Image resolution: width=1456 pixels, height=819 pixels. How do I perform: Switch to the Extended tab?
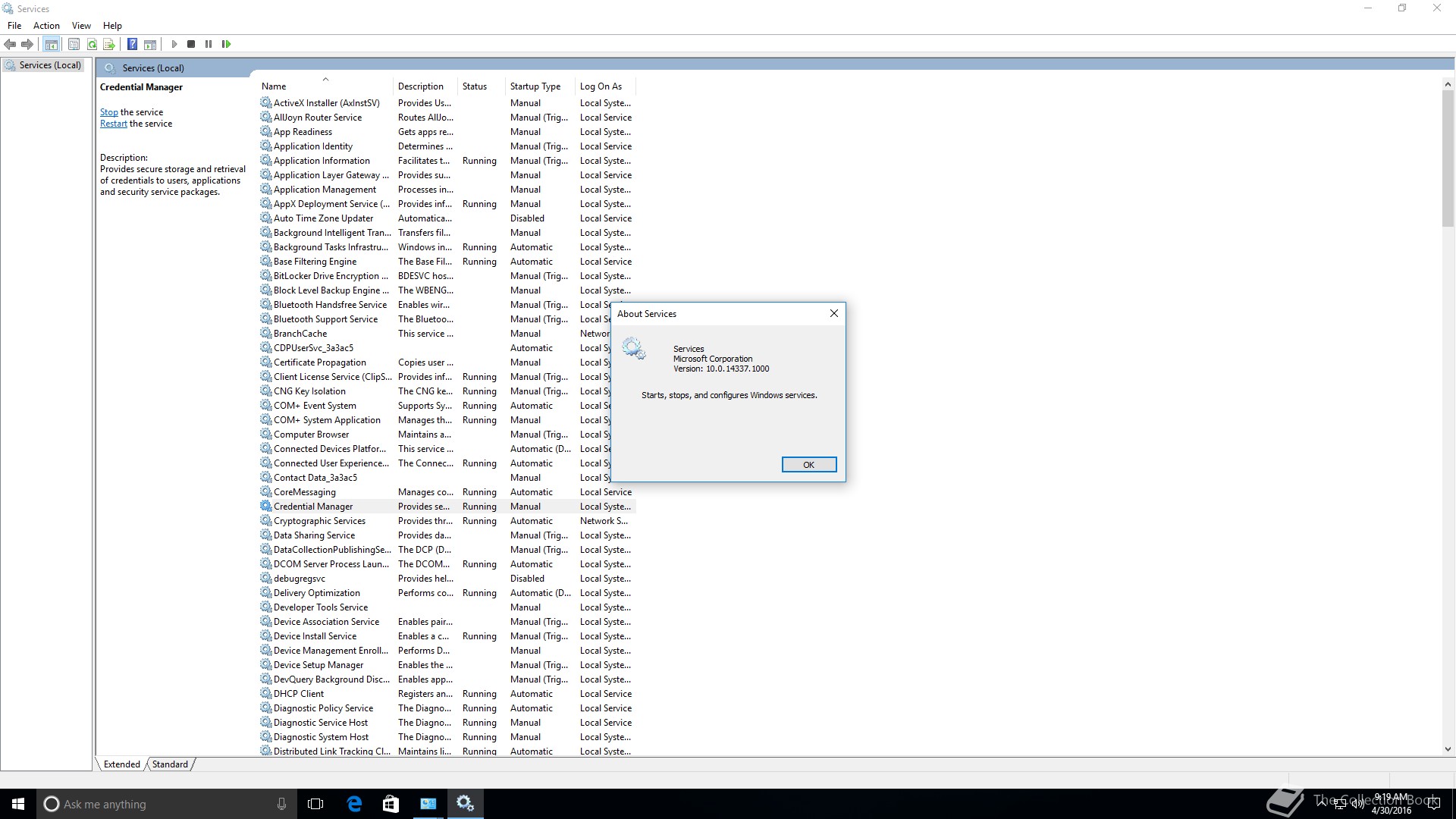click(122, 764)
